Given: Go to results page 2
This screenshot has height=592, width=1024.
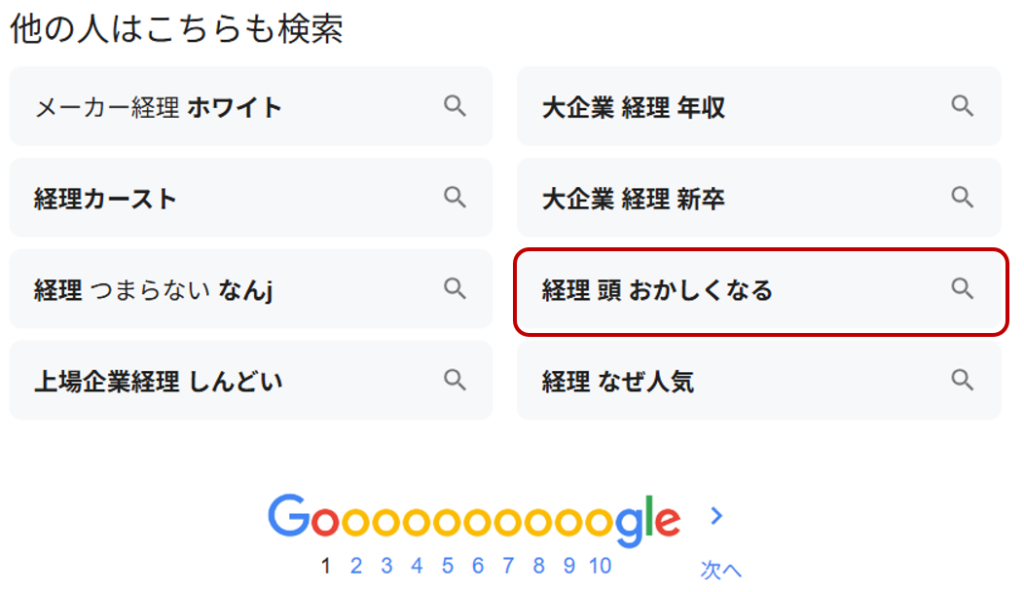Looking at the screenshot, I should click(356, 566).
